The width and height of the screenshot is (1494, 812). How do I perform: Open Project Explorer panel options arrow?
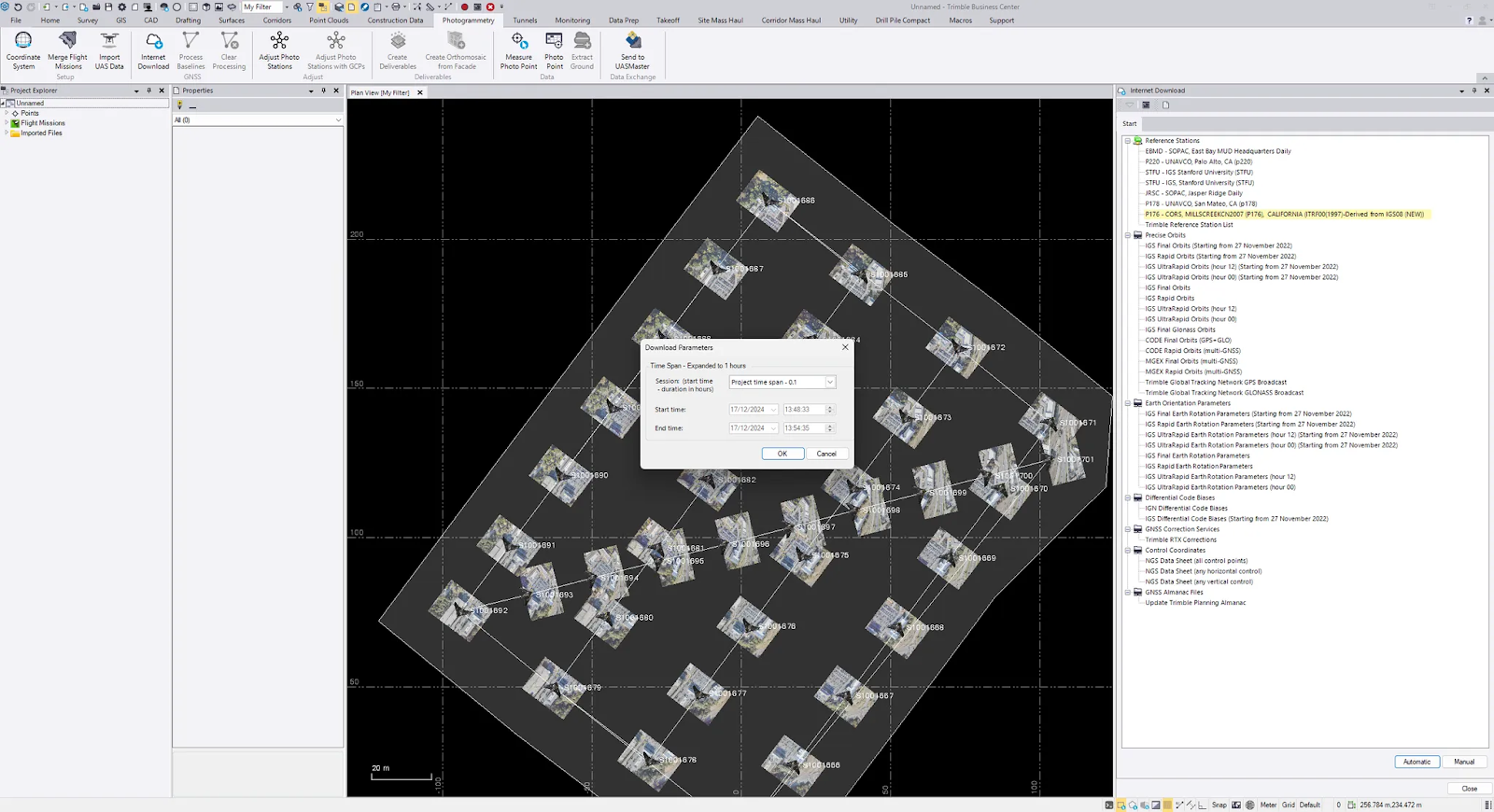coord(136,91)
